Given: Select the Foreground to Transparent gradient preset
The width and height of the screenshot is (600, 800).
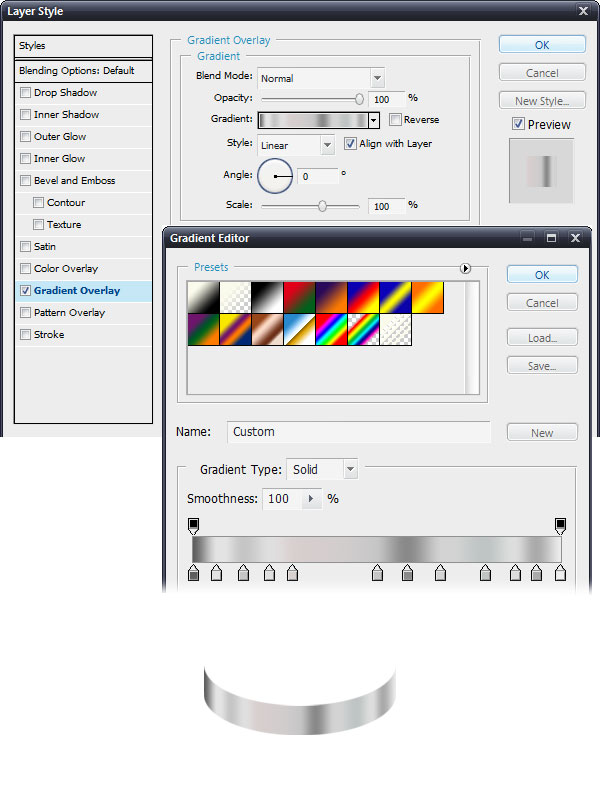Looking at the screenshot, I should 235,297.
